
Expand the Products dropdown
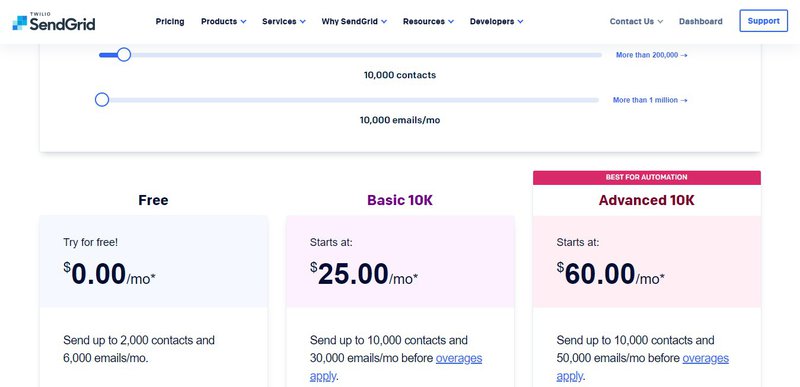[223, 21]
